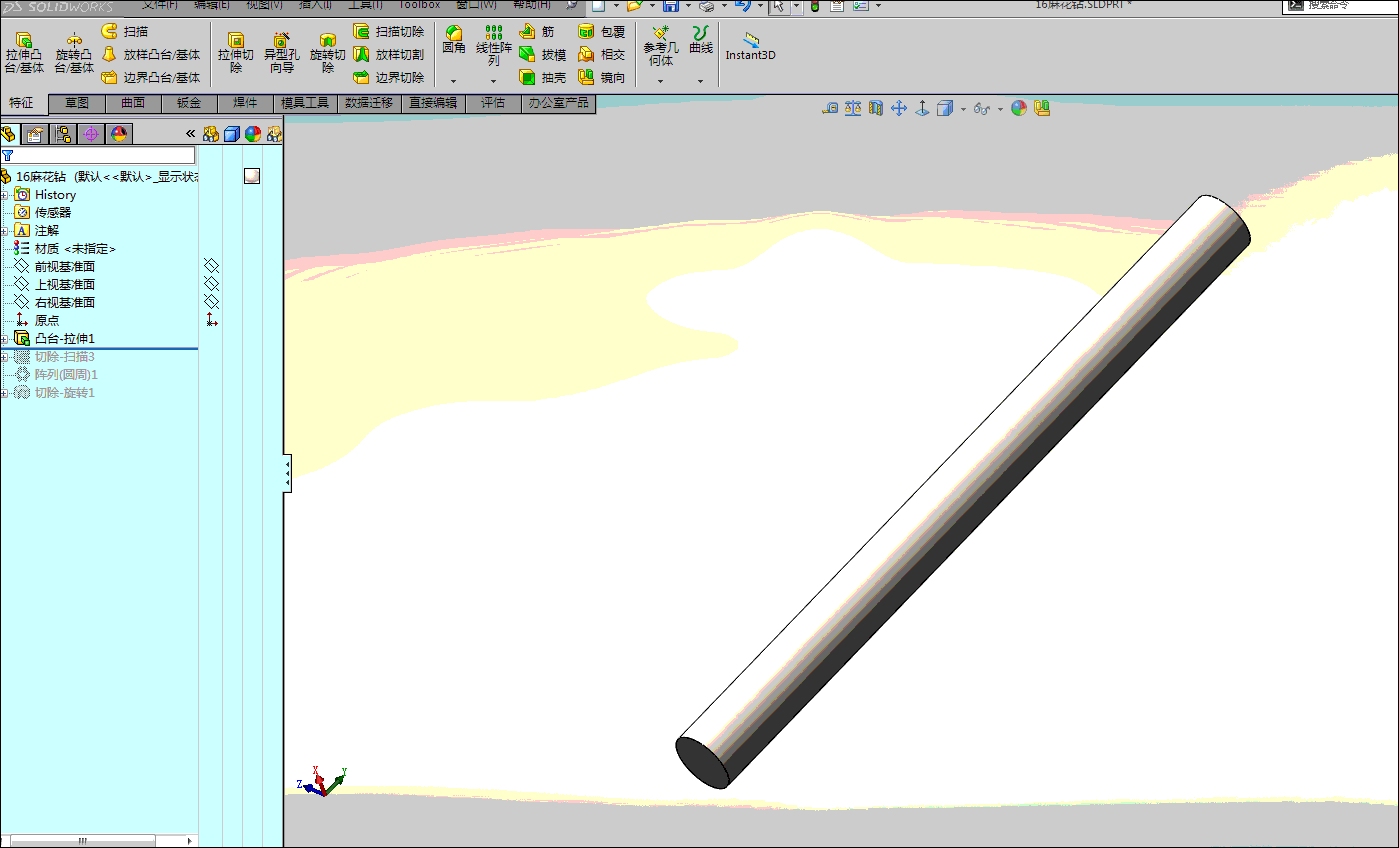Click the apply scene icon in the view toolbar
The width and height of the screenshot is (1399, 848).
[1042, 108]
